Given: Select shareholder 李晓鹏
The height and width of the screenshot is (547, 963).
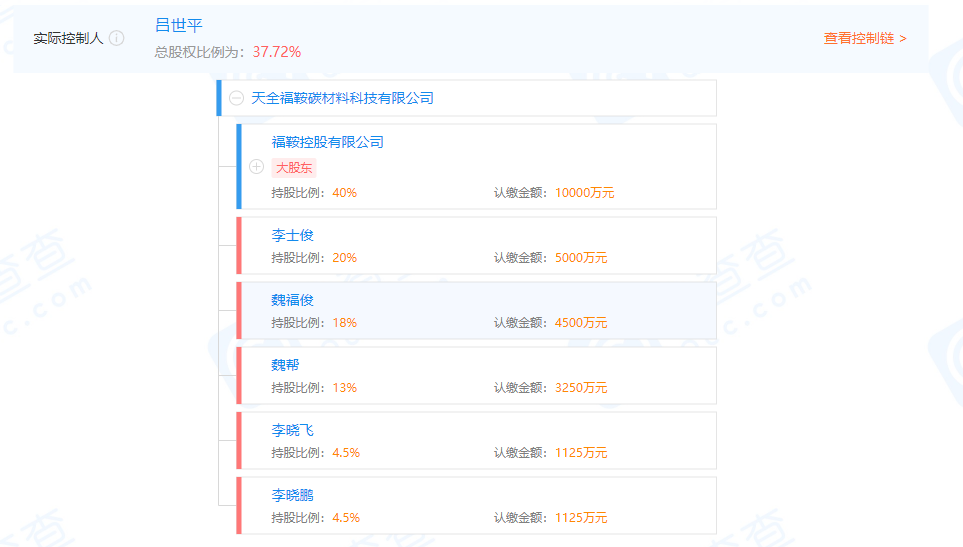Looking at the screenshot, I should pos(293,495).
